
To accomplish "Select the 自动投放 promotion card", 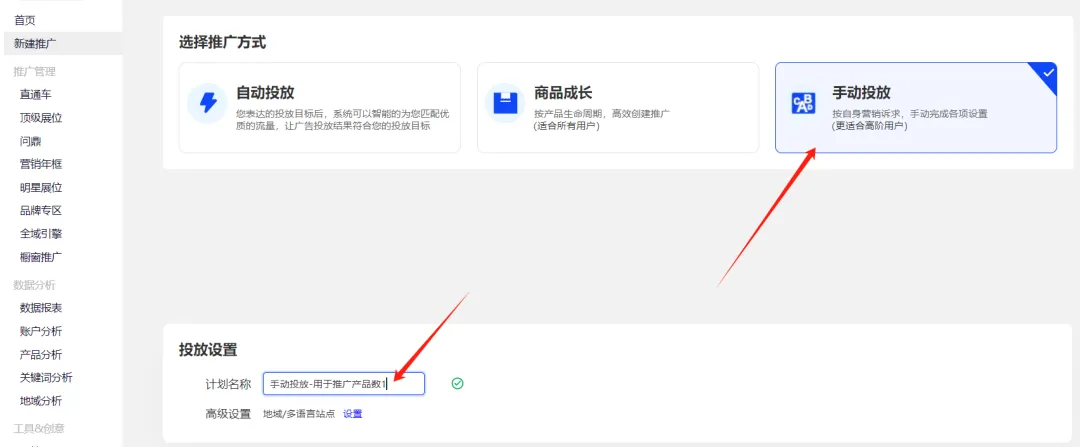I will point(320,107).
